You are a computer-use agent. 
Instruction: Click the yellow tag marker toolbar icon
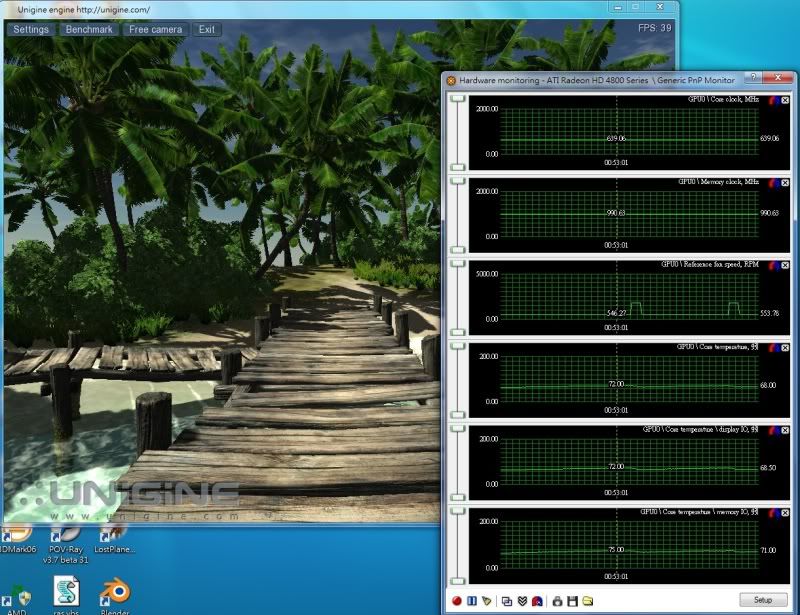point(487,600)
